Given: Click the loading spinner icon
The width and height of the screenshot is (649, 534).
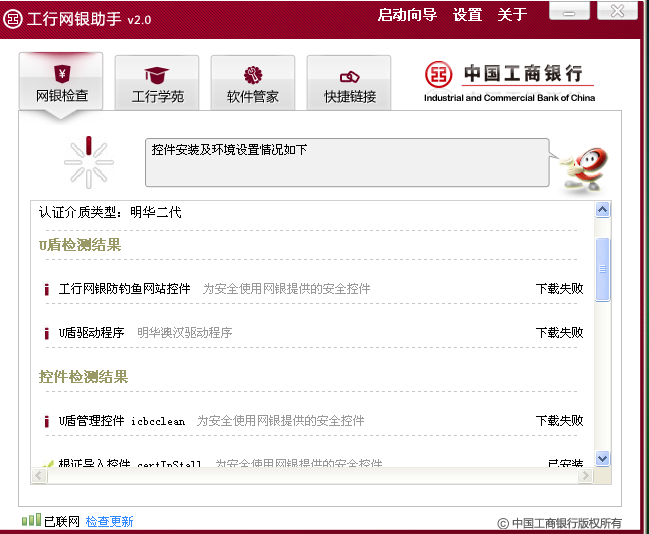Looking at the screenshot, I should [x=89, y=162].
